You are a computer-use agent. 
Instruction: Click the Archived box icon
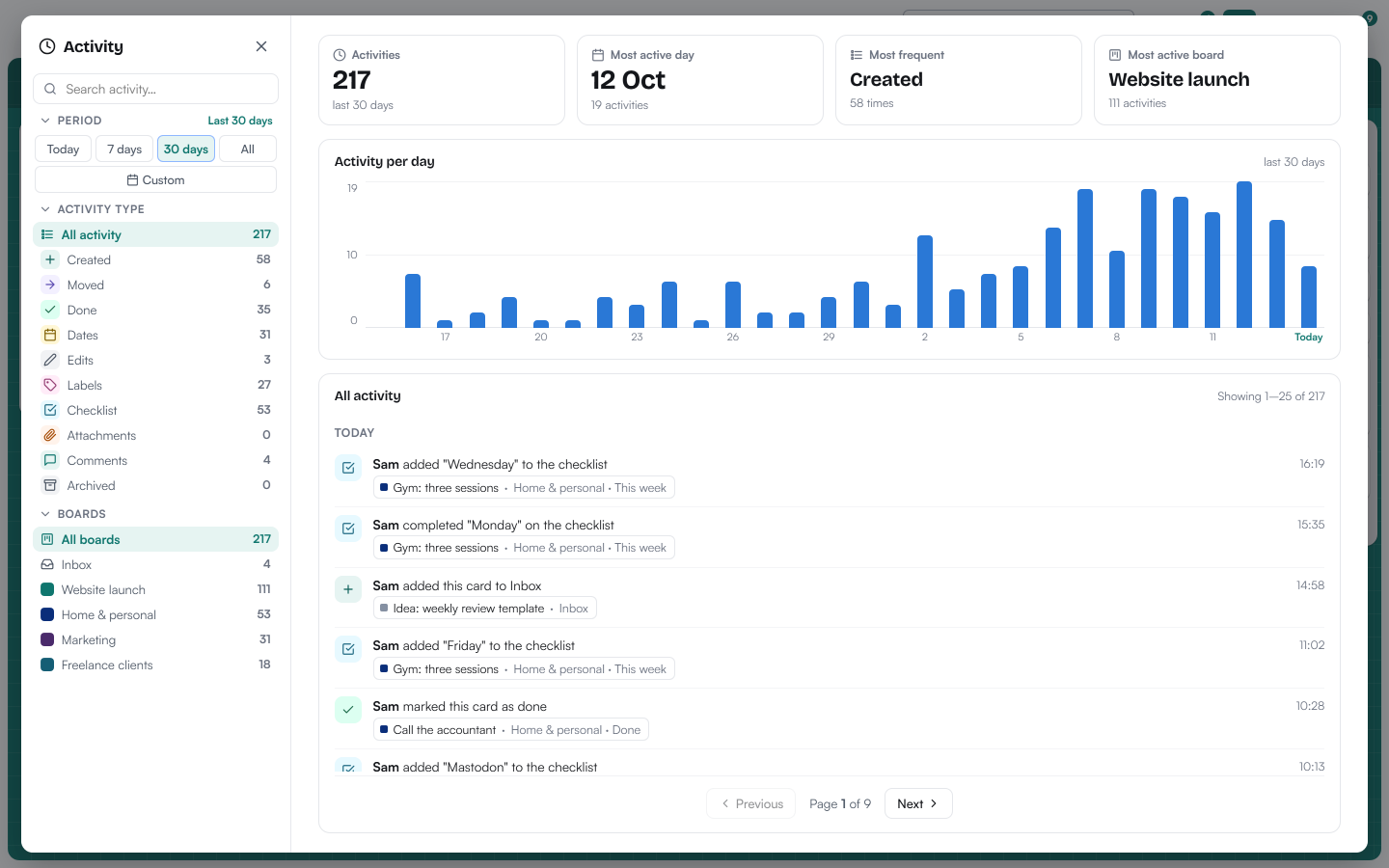click(50, 485)
